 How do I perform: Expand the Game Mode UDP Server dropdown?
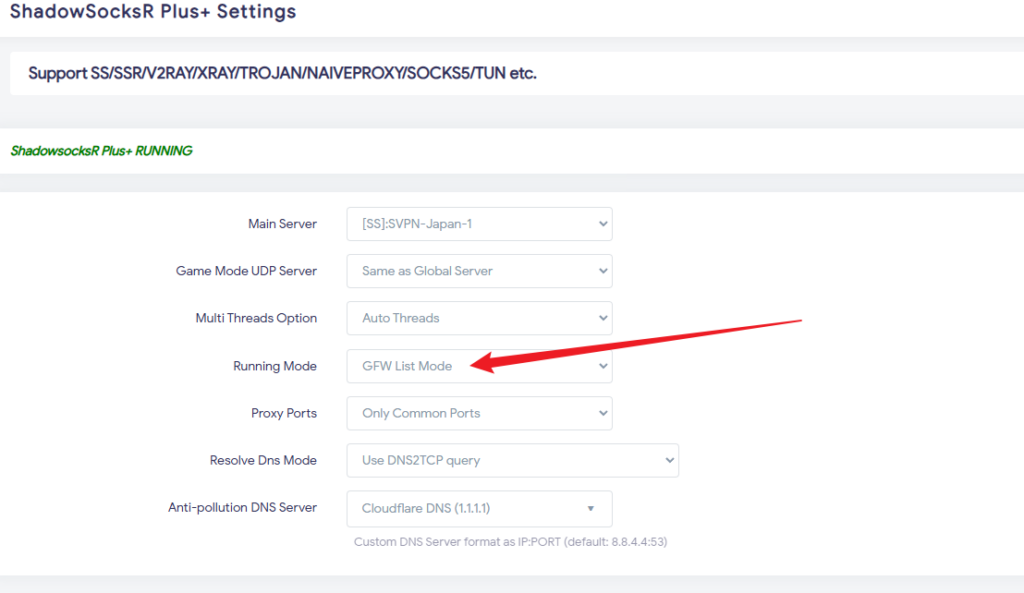(478, 271)
